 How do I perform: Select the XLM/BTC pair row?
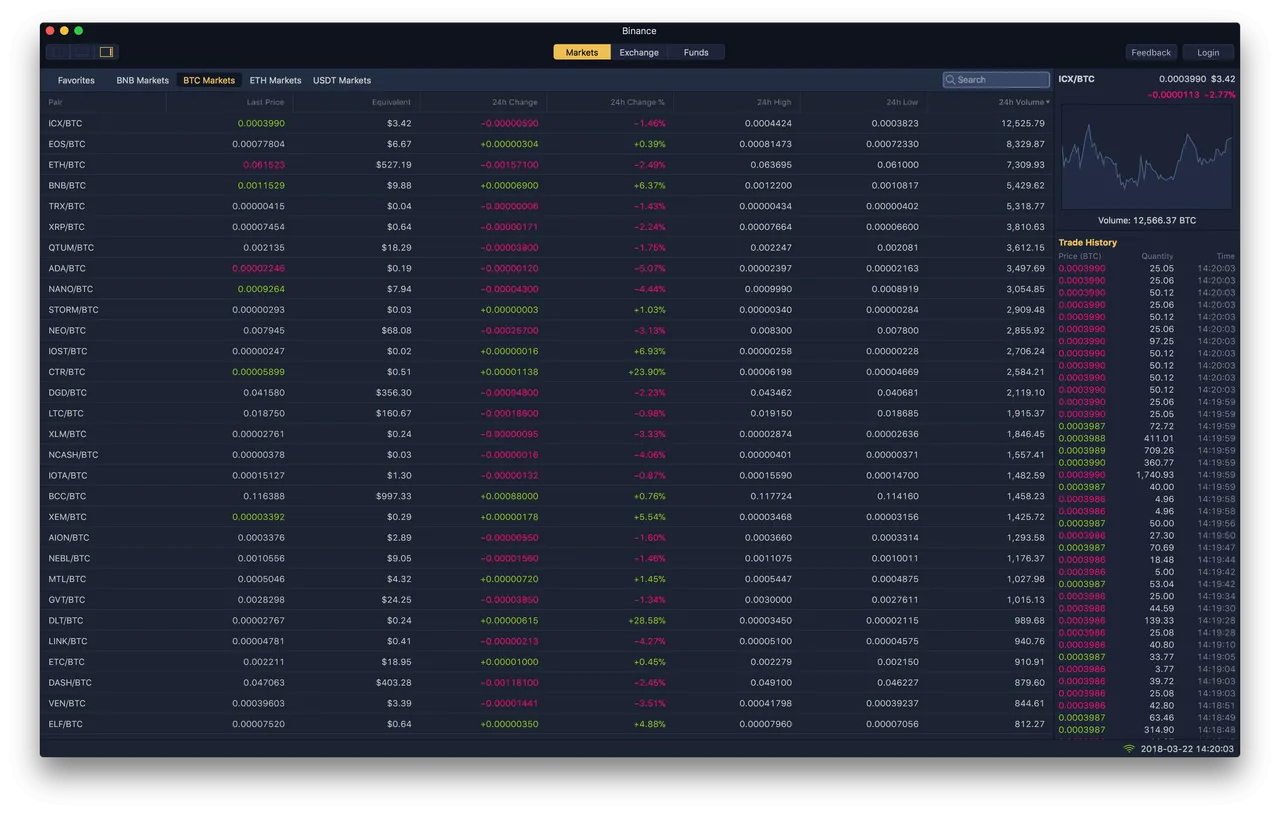point(546,434)
